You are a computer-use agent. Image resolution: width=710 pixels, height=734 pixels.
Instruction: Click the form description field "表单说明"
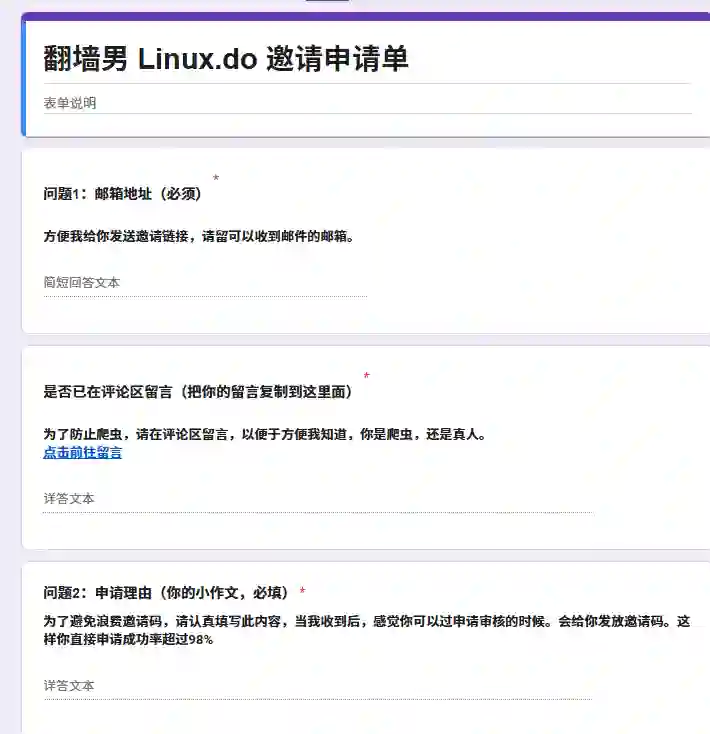367,103
